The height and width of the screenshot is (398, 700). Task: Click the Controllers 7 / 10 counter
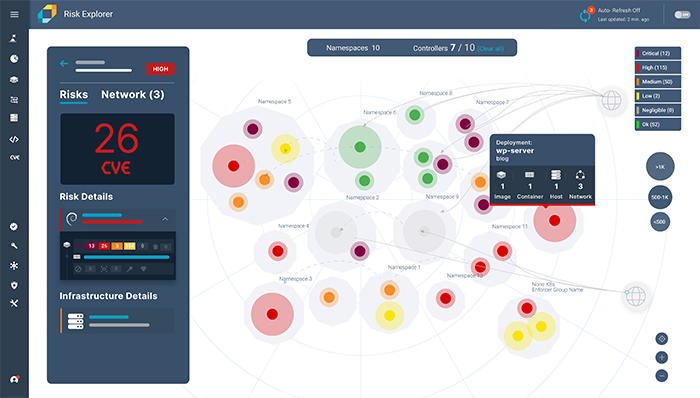coord(444,48)
